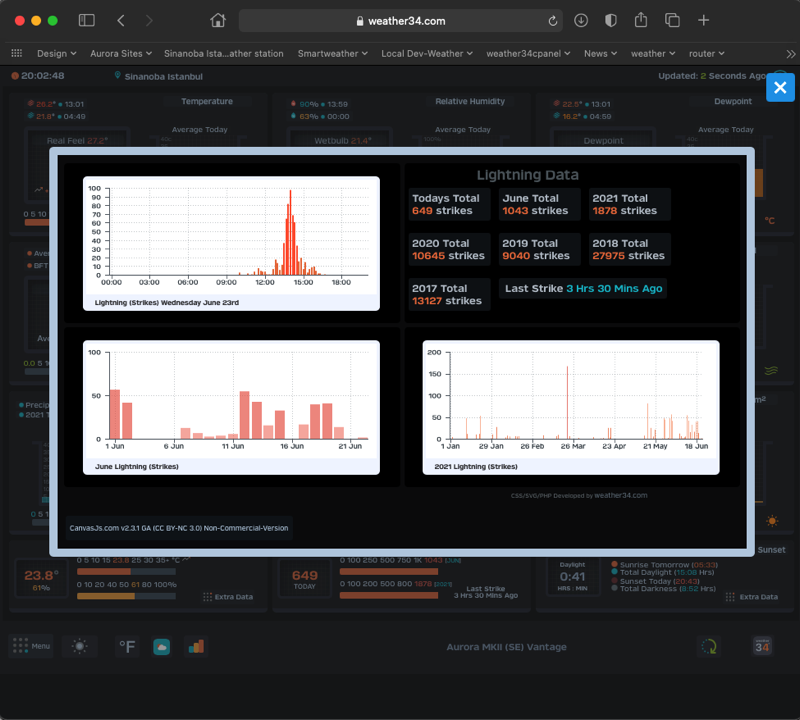Open the privacy report shield
Viewport: 800px width, 720px height.
click(611, 20)
